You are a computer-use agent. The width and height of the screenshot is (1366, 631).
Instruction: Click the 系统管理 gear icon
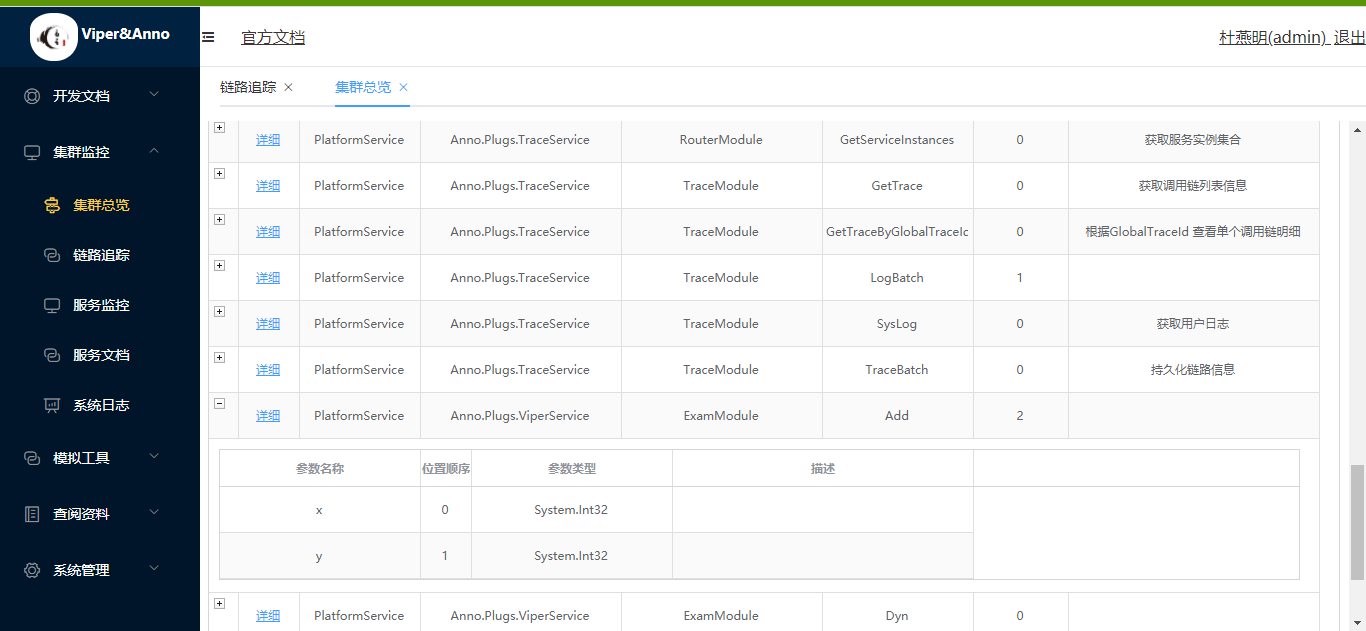click(32, 570)
